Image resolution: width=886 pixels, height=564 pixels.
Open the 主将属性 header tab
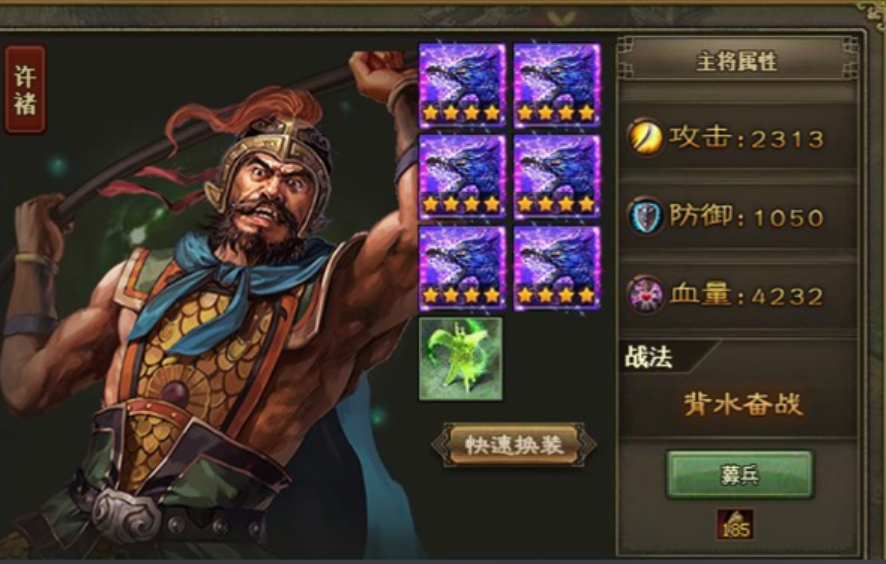737,61
